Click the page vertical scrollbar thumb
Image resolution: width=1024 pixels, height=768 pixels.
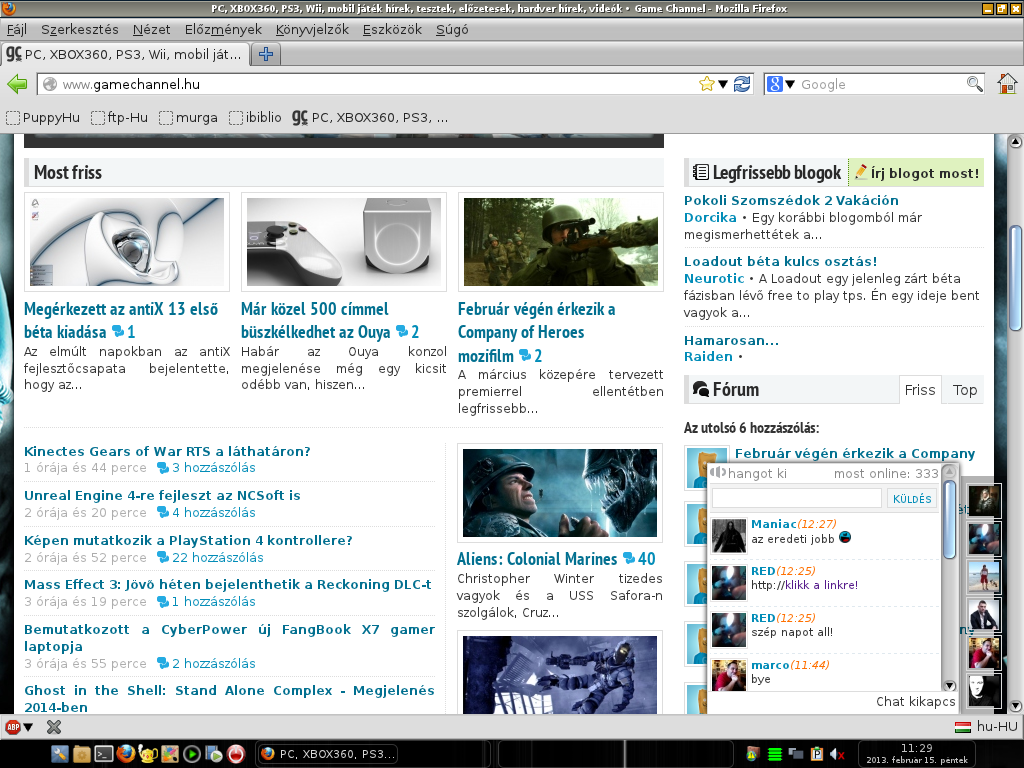click(x=1015, y=279)
